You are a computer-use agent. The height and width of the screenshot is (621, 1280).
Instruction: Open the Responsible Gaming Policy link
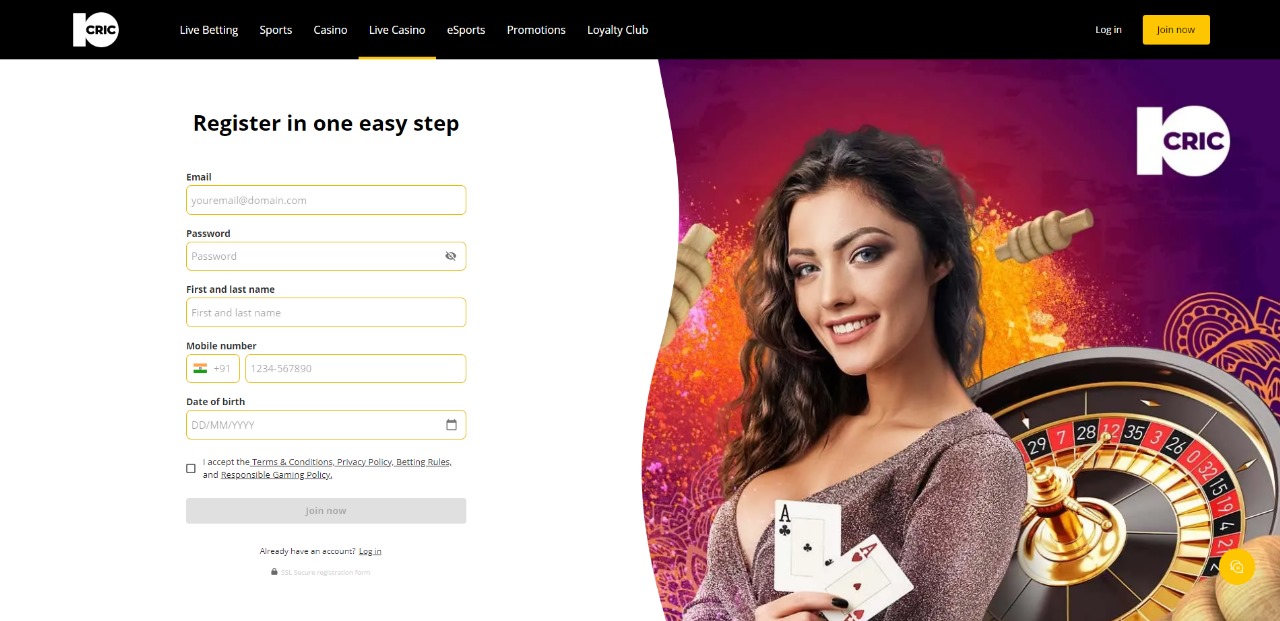tap(276, 475)
